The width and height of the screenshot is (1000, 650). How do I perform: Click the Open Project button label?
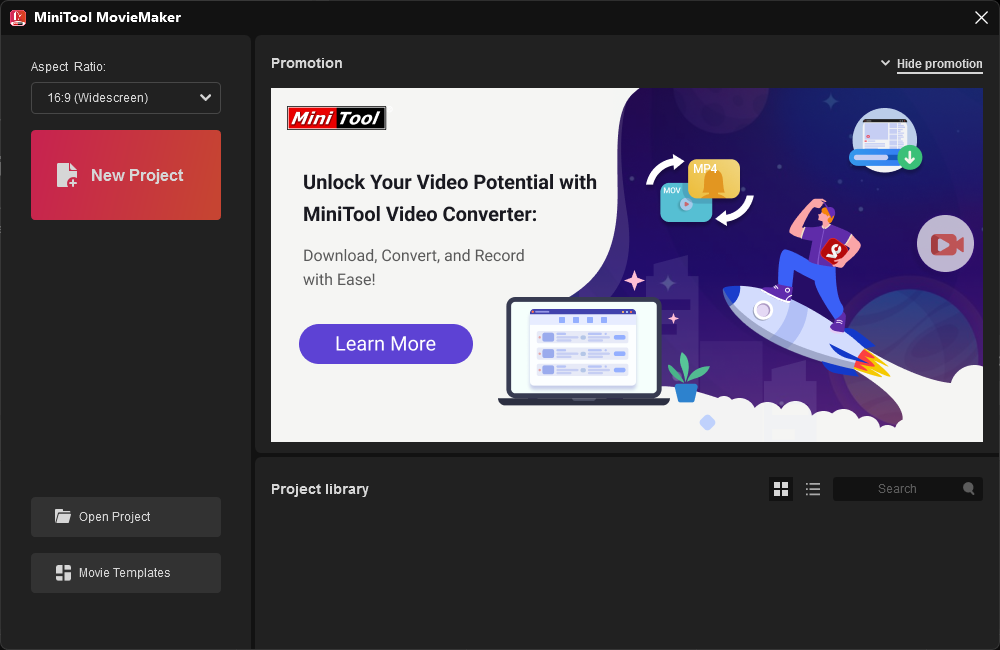pyautogui.click(x=115, y=517)
